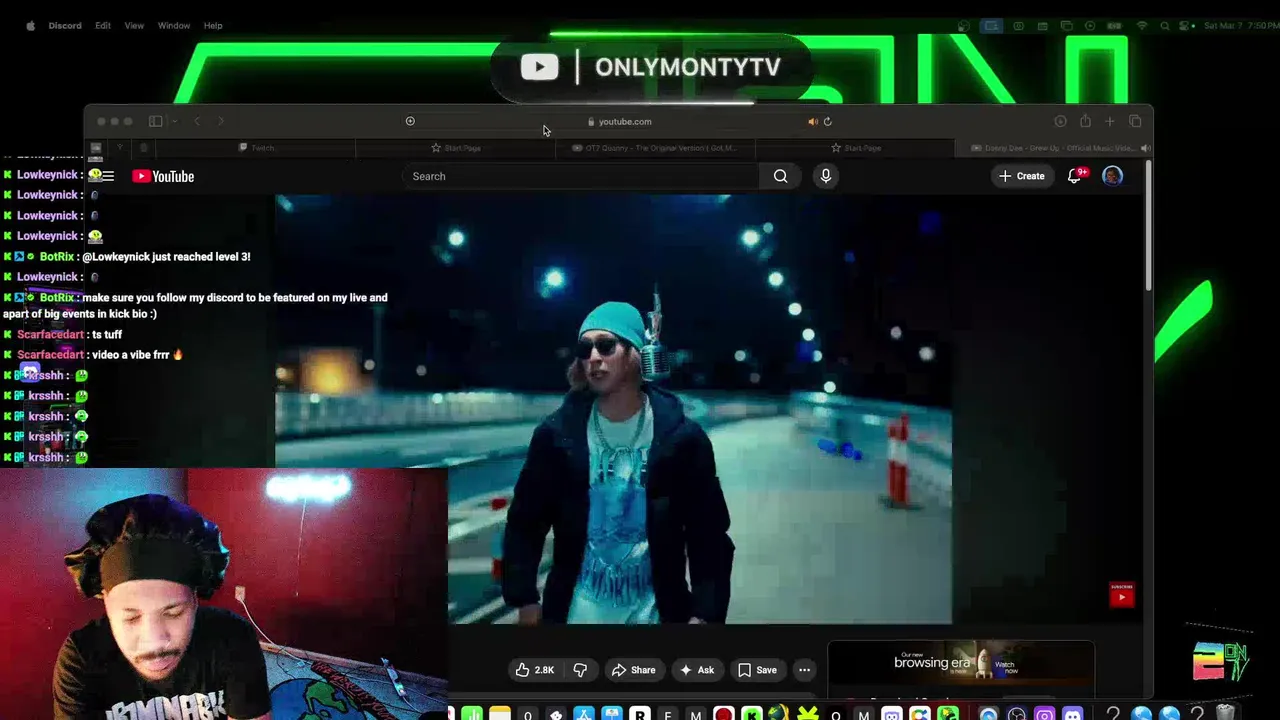The image size is (1280, 720).
Task: Open OBS icon in the Dock
Action: [x=1017, y=714]
